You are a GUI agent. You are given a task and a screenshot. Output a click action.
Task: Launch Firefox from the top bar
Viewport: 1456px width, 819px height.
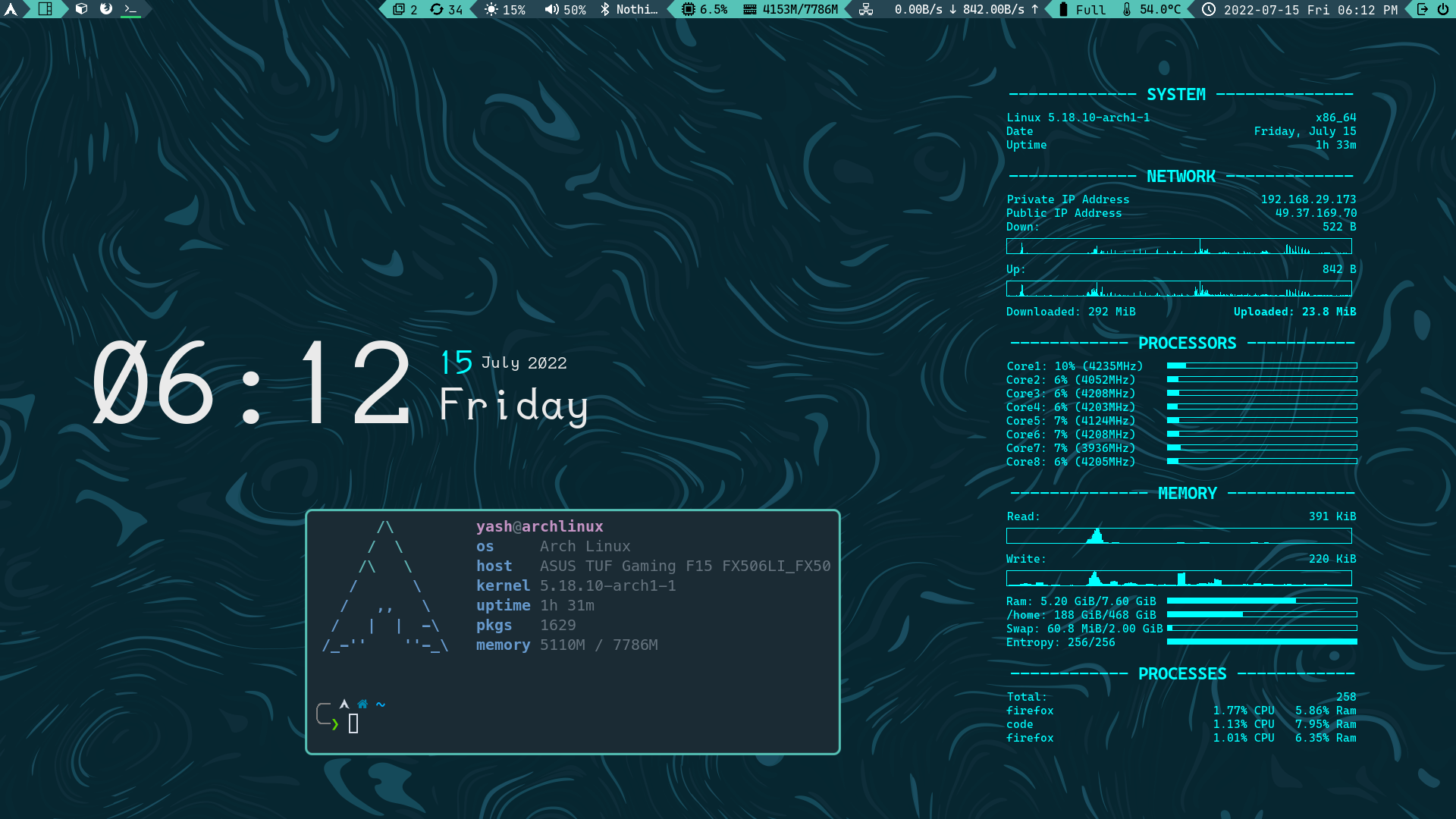coord(106,9)
